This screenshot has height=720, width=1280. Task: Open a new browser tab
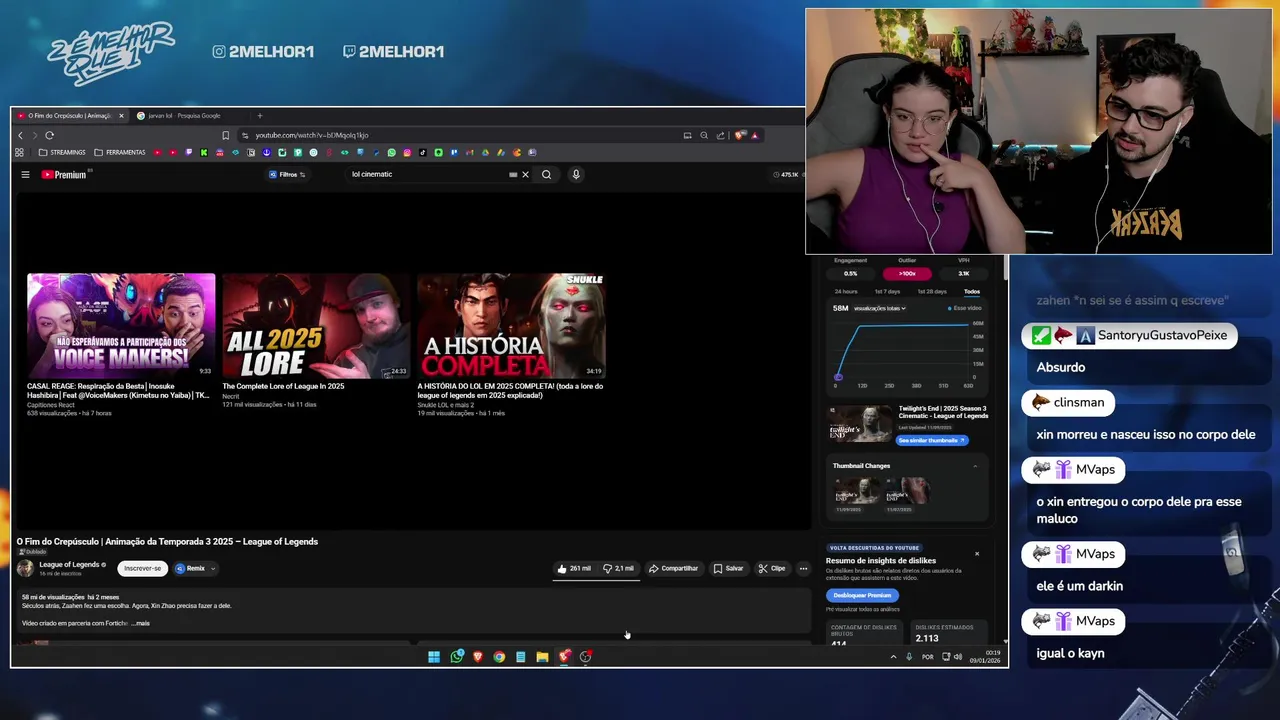259,115
